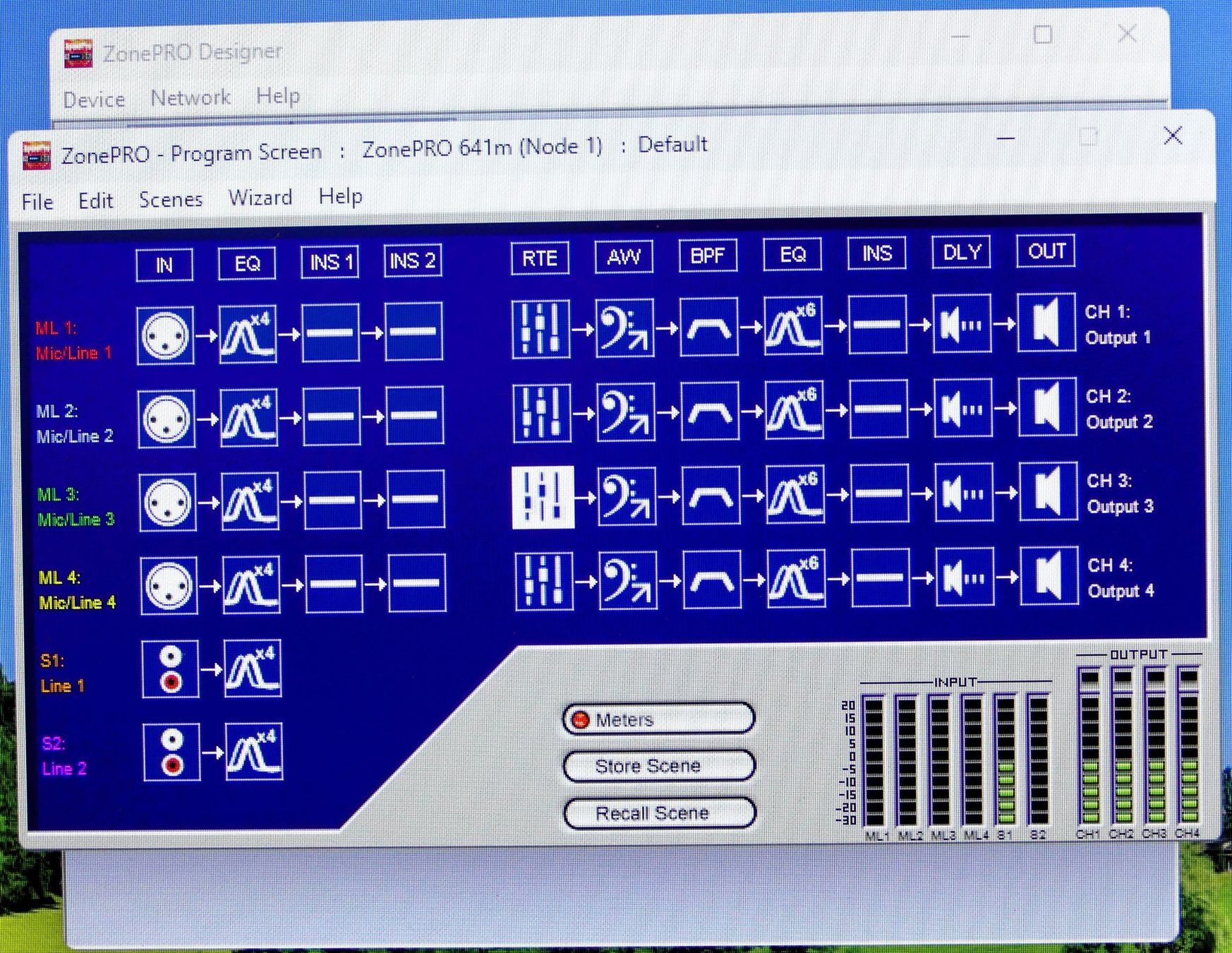Open the Edit menu
1232x953 pixels.
pos(95,201)
